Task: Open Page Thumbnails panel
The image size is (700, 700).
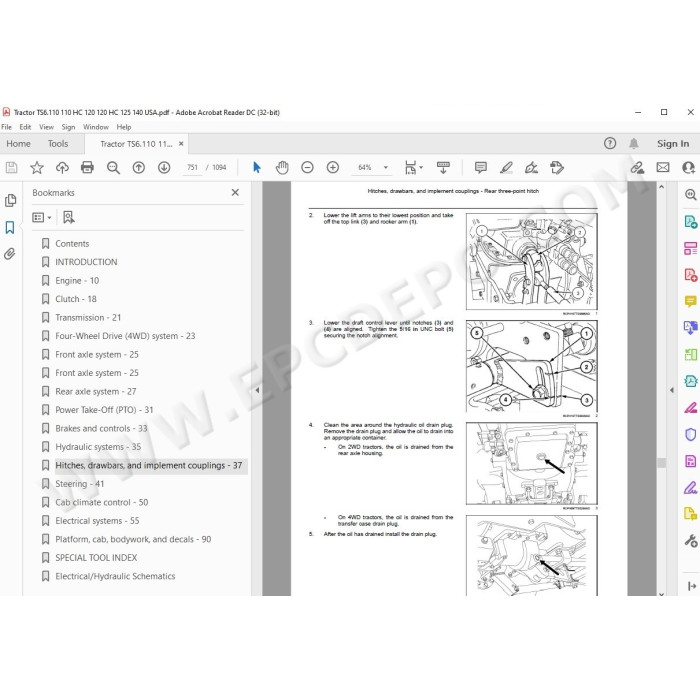Action: [10, 201]
